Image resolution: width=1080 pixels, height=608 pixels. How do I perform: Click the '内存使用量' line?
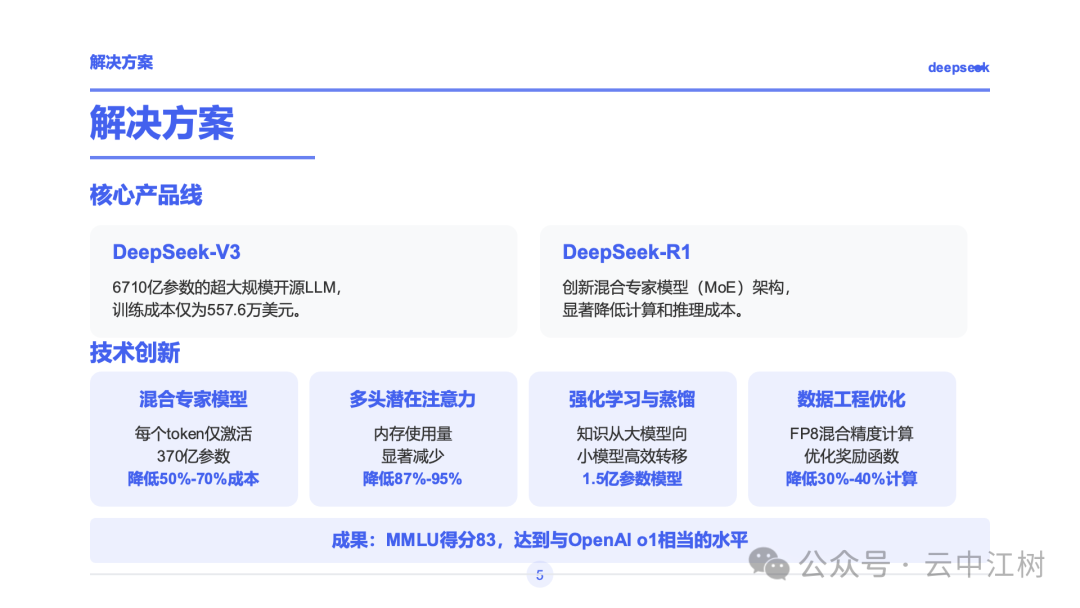tap(413, 434)
